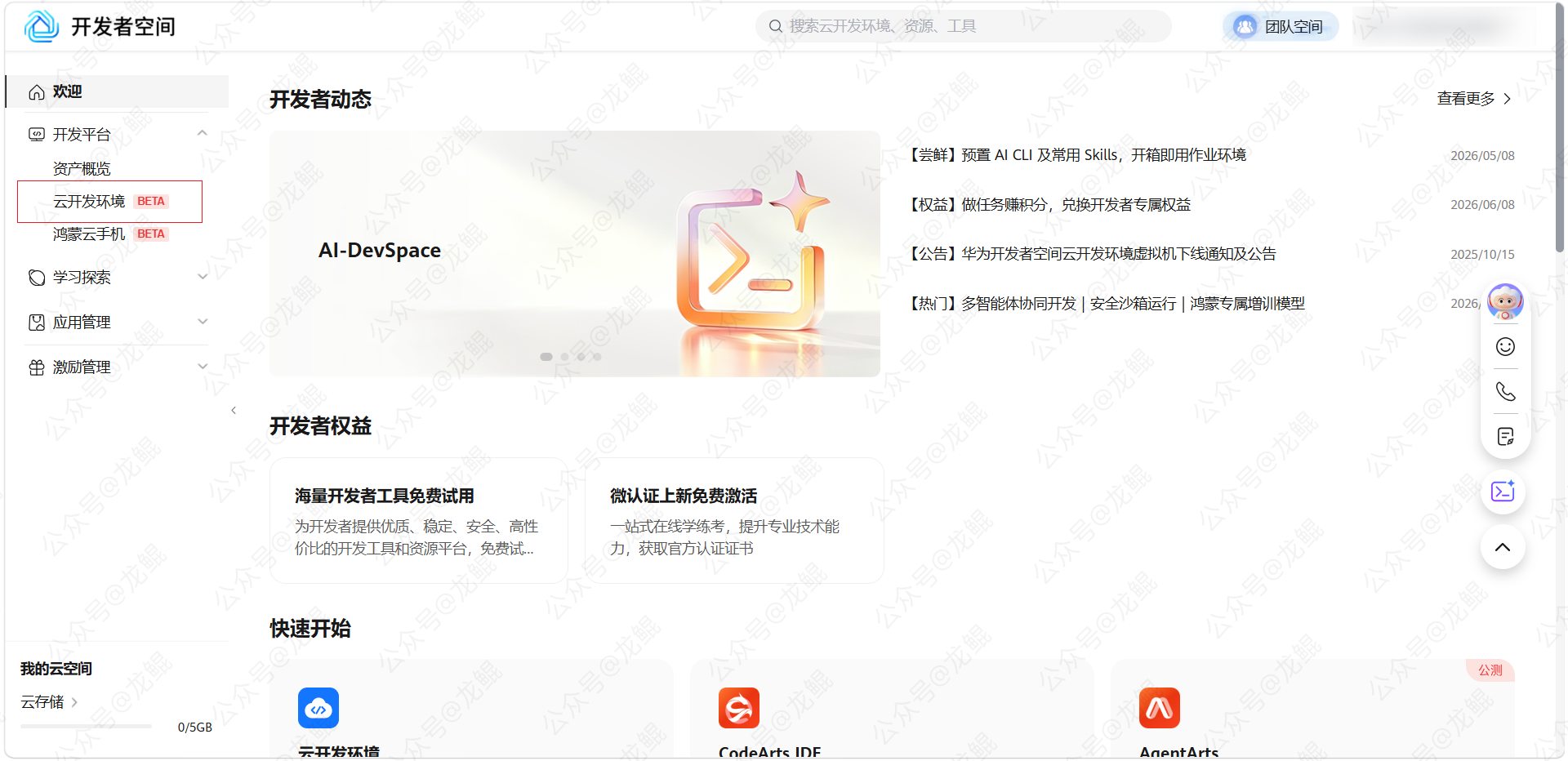The image size is (1568, 761).
Task: Expand the 学习探索 menu chevron
Action: point(203,277)
